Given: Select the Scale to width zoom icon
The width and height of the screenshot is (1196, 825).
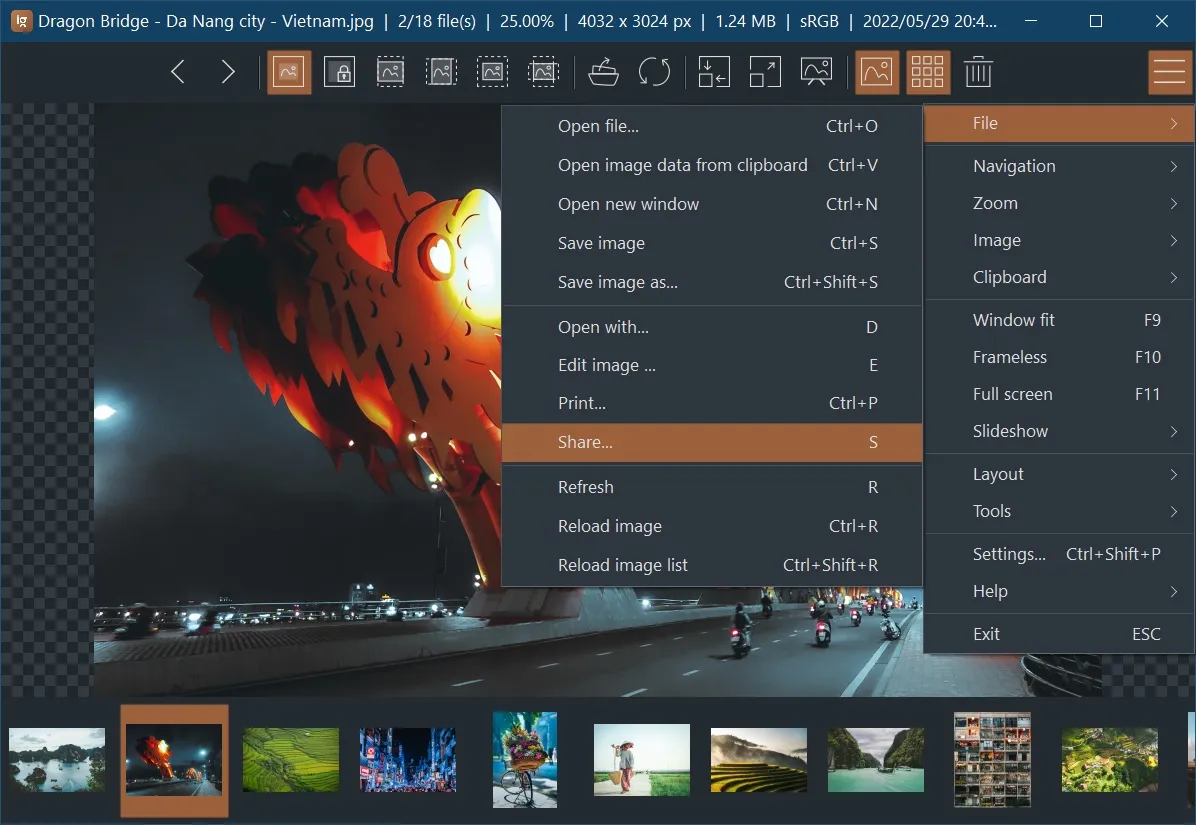Looking at the screenshot, I should 391,72.
